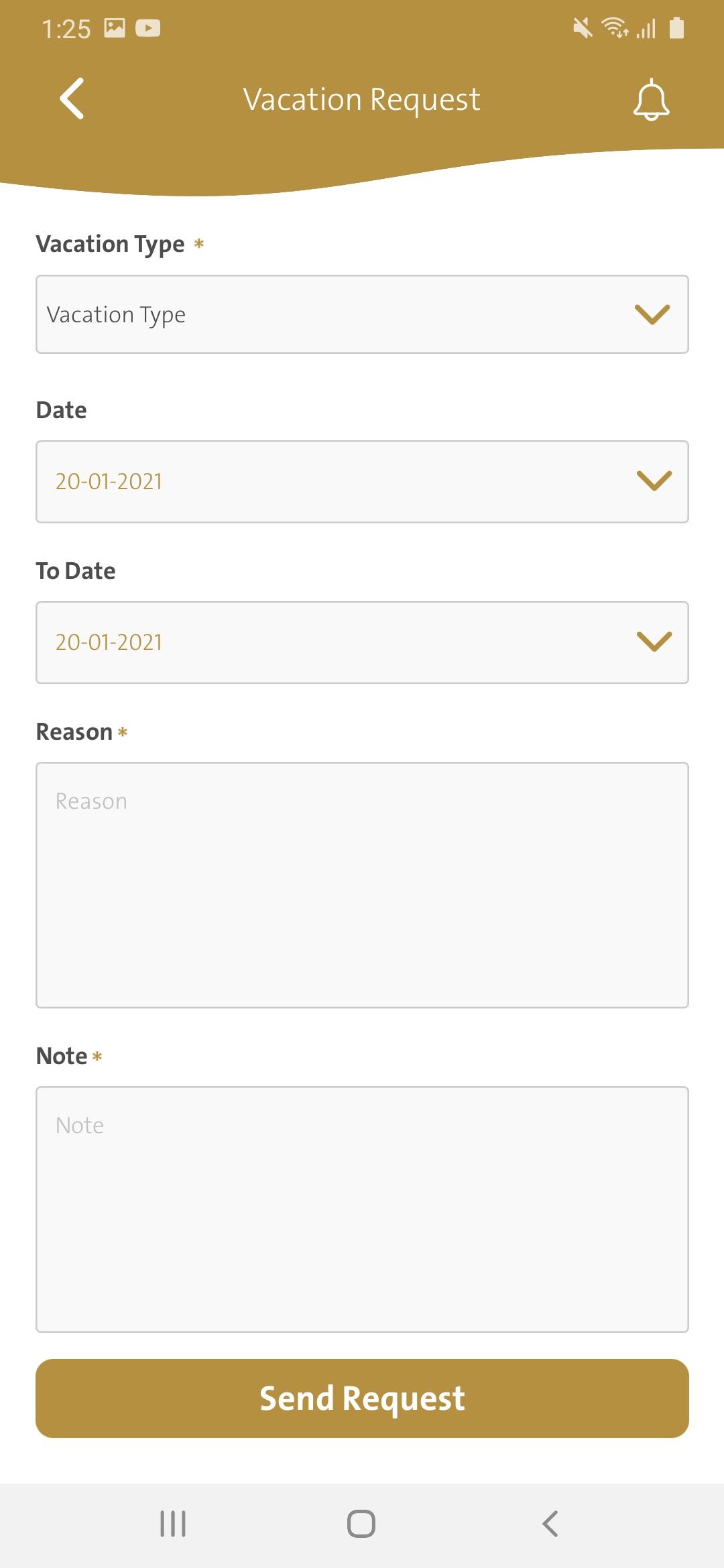The width and height of the screenshot is (724, 1568).
Task: Tap the Date field value 20-01-2021
Action: tap(109, 481)
